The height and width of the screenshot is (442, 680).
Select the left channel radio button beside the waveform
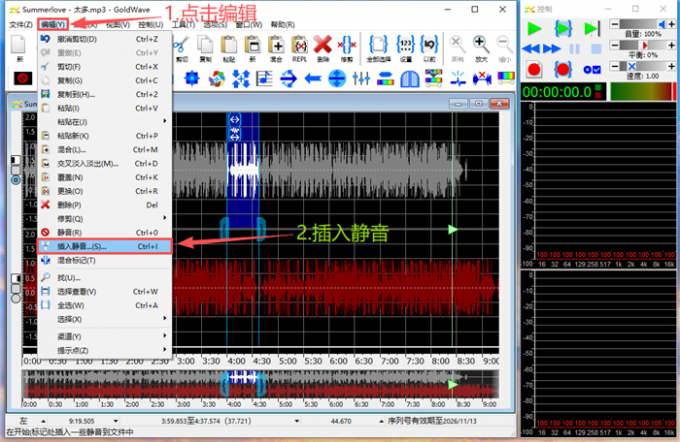[x=15, y=180]
